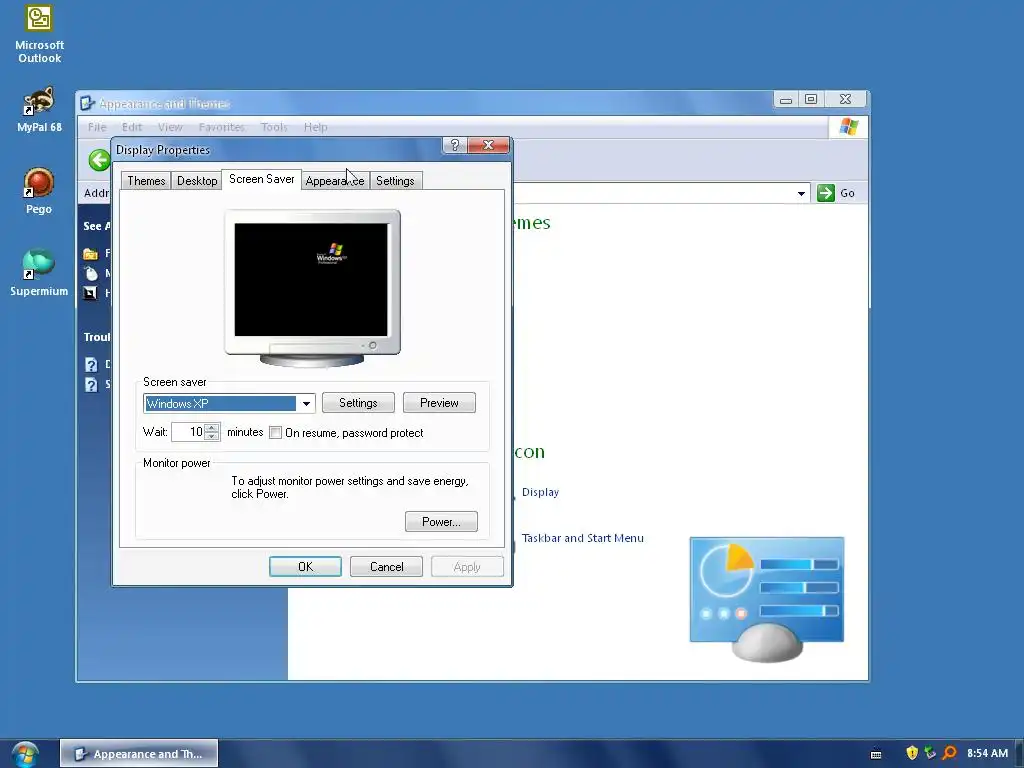
Task: Click the Power... button
Action: pos(441,522)
